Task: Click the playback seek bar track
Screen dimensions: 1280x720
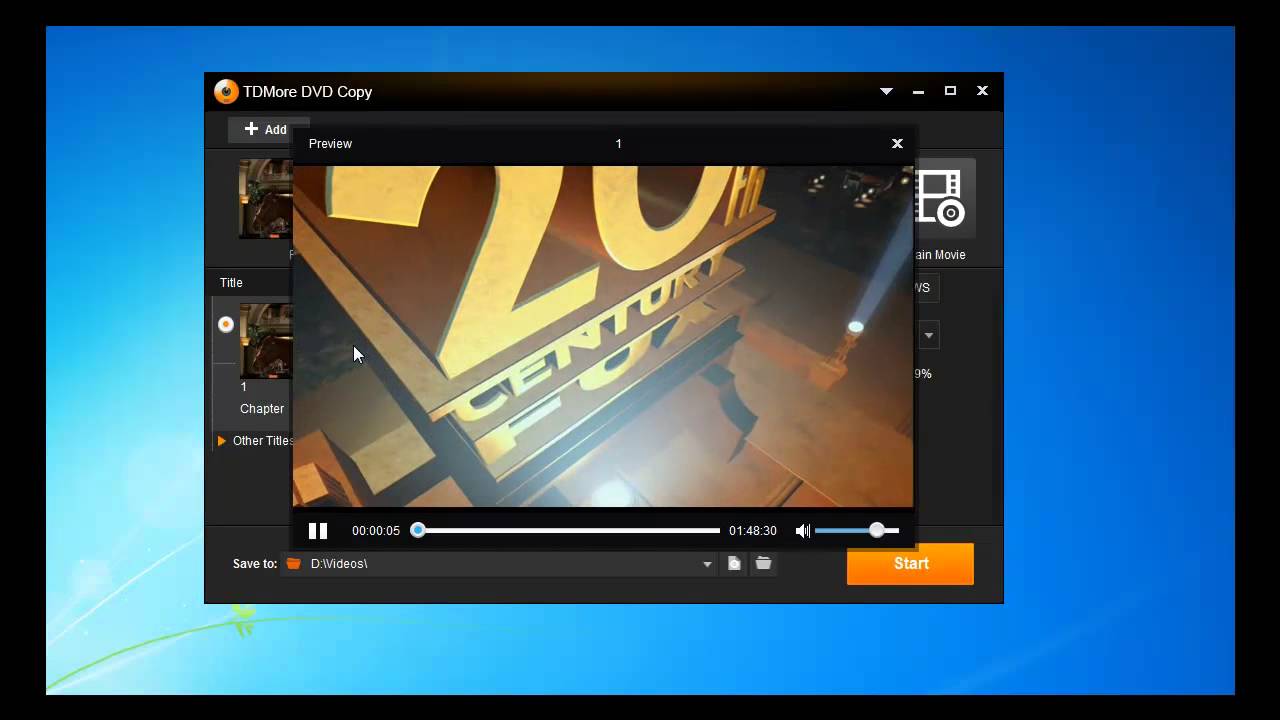Action: 569,531
